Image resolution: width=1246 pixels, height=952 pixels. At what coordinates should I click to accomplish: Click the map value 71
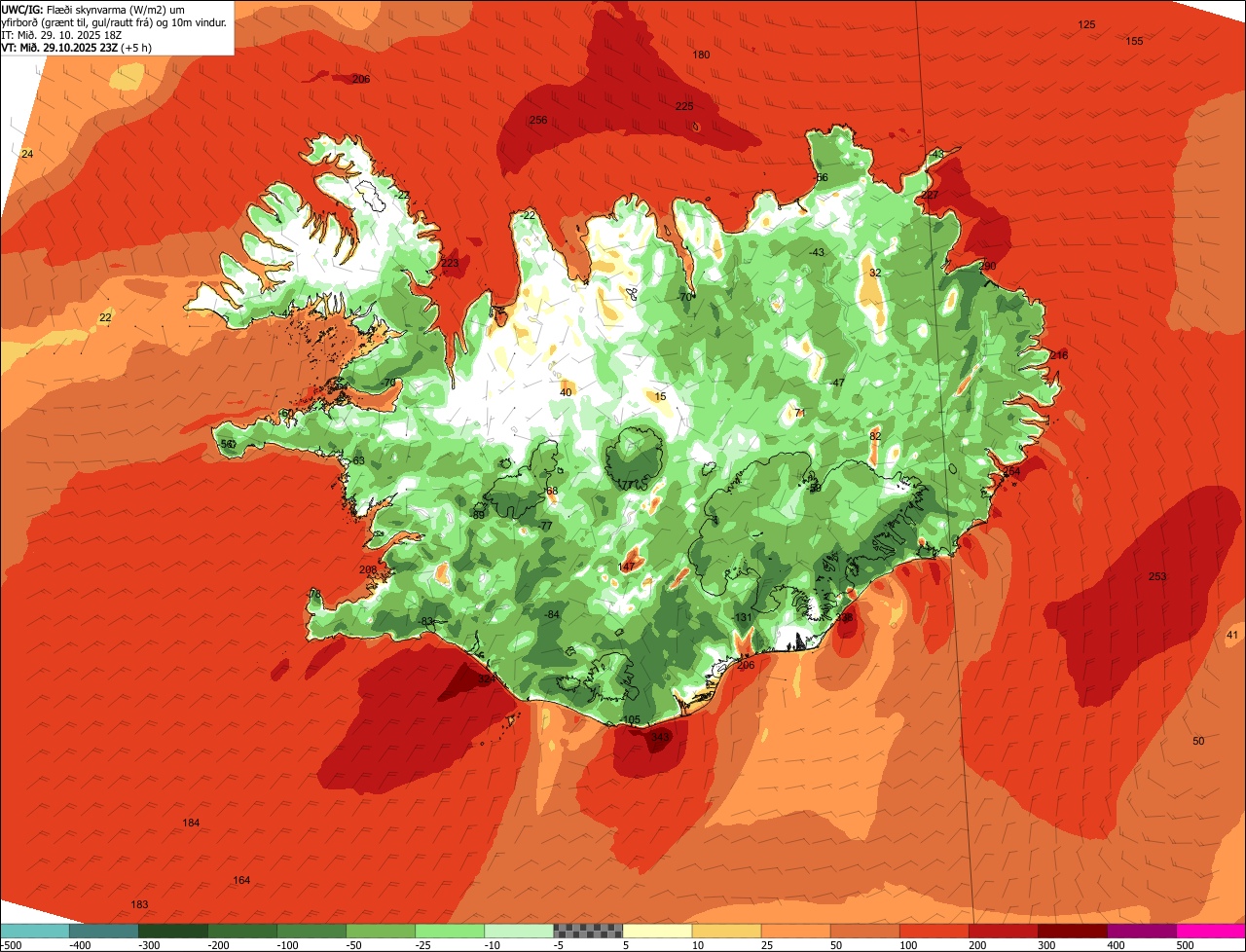tap(799, 413)
